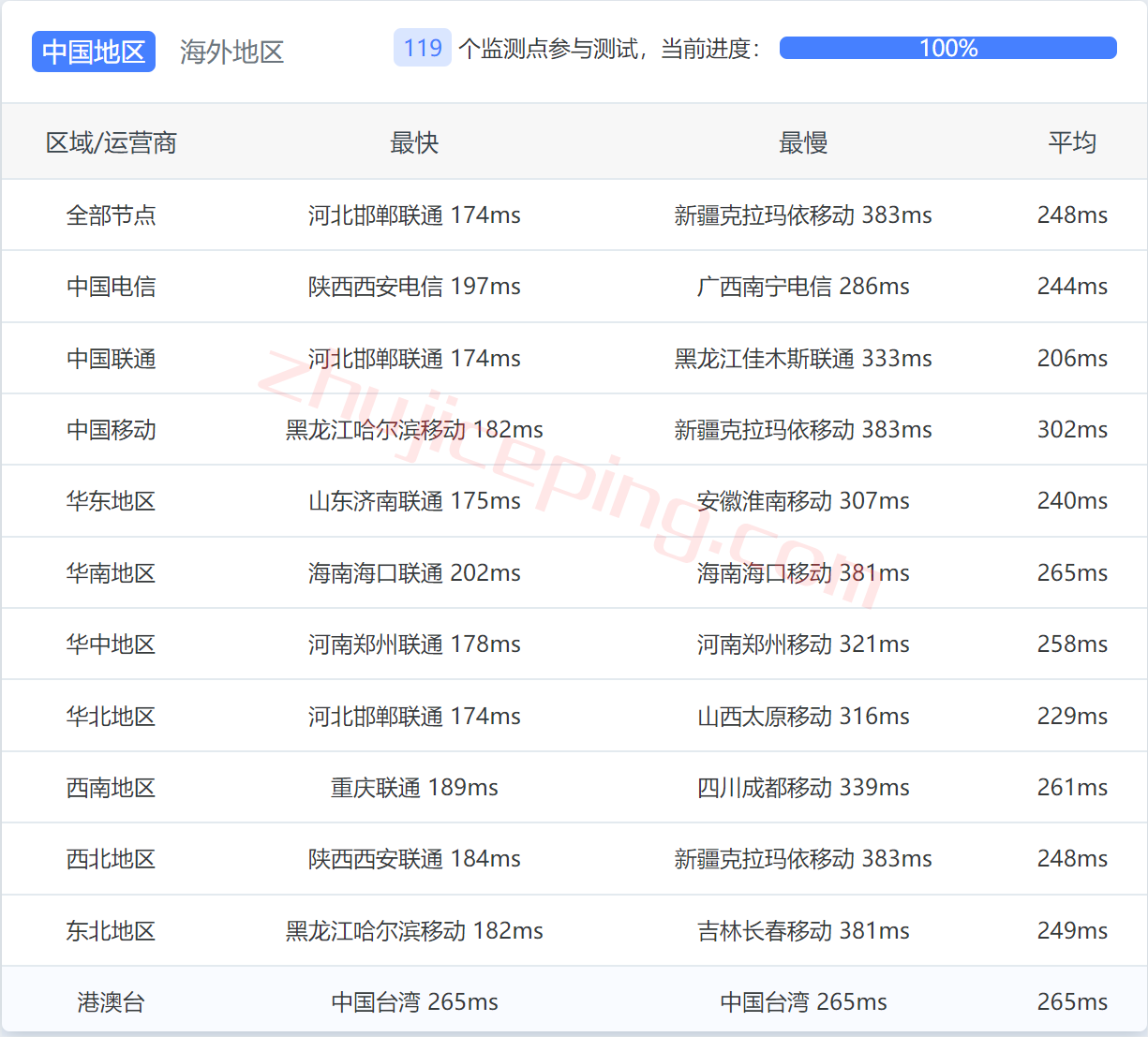This screenshot has height=1037, width=1148.
Task: Click the 最慢 column header
Action: coord(803,142)
